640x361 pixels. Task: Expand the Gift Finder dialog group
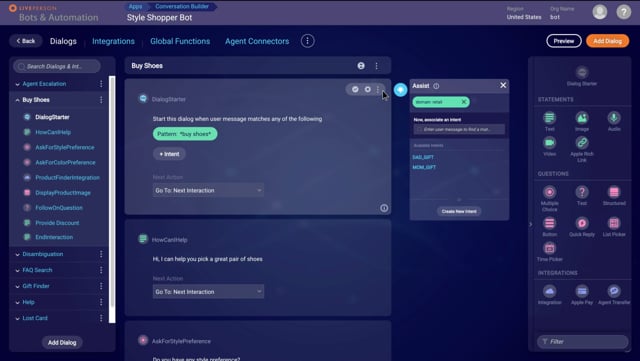coord(18,286)
